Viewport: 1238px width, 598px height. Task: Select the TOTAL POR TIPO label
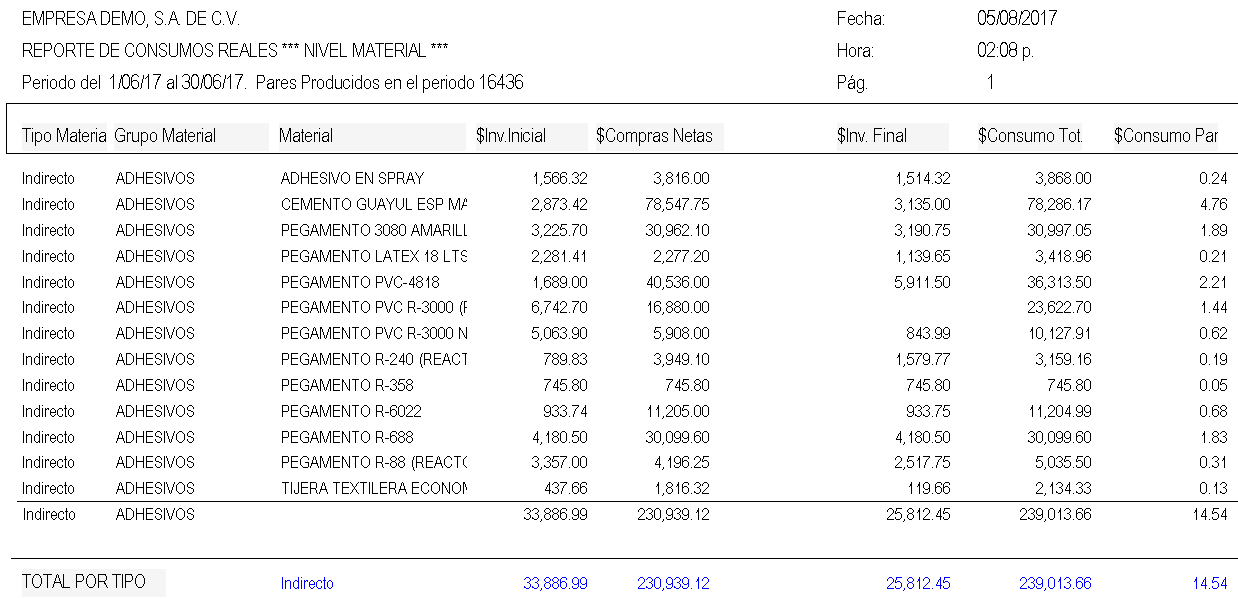(84, 582)
